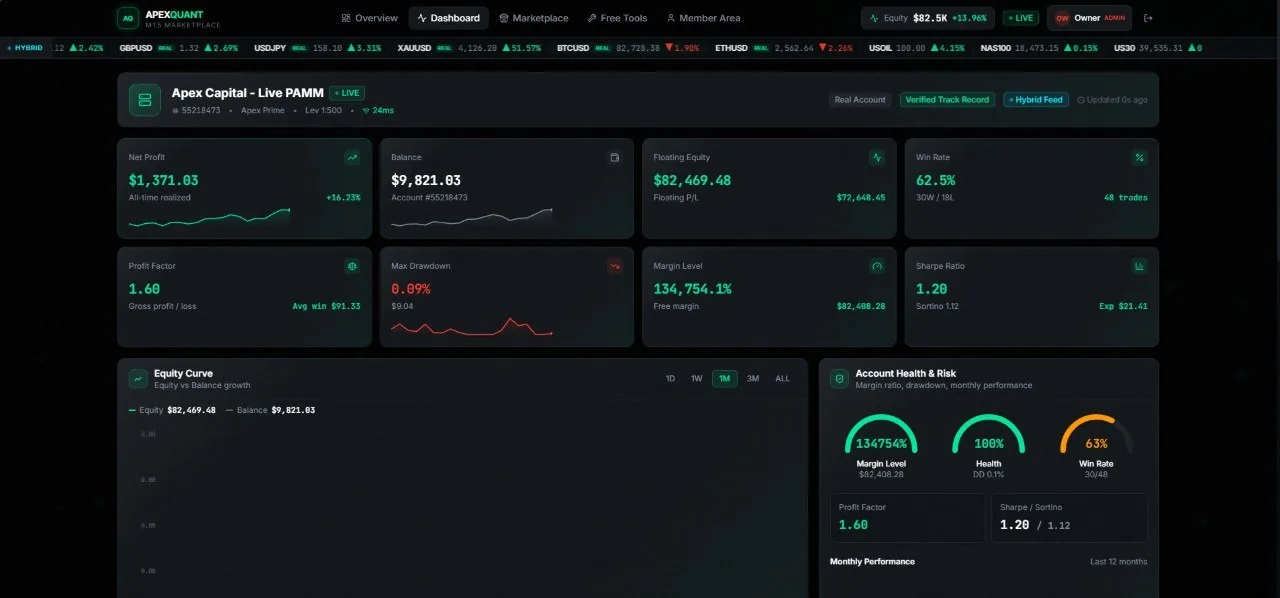Click the Updated 0s ago clock text
The width and height of the screenshot is (1280, 598).
click(x=1112, y=100)
